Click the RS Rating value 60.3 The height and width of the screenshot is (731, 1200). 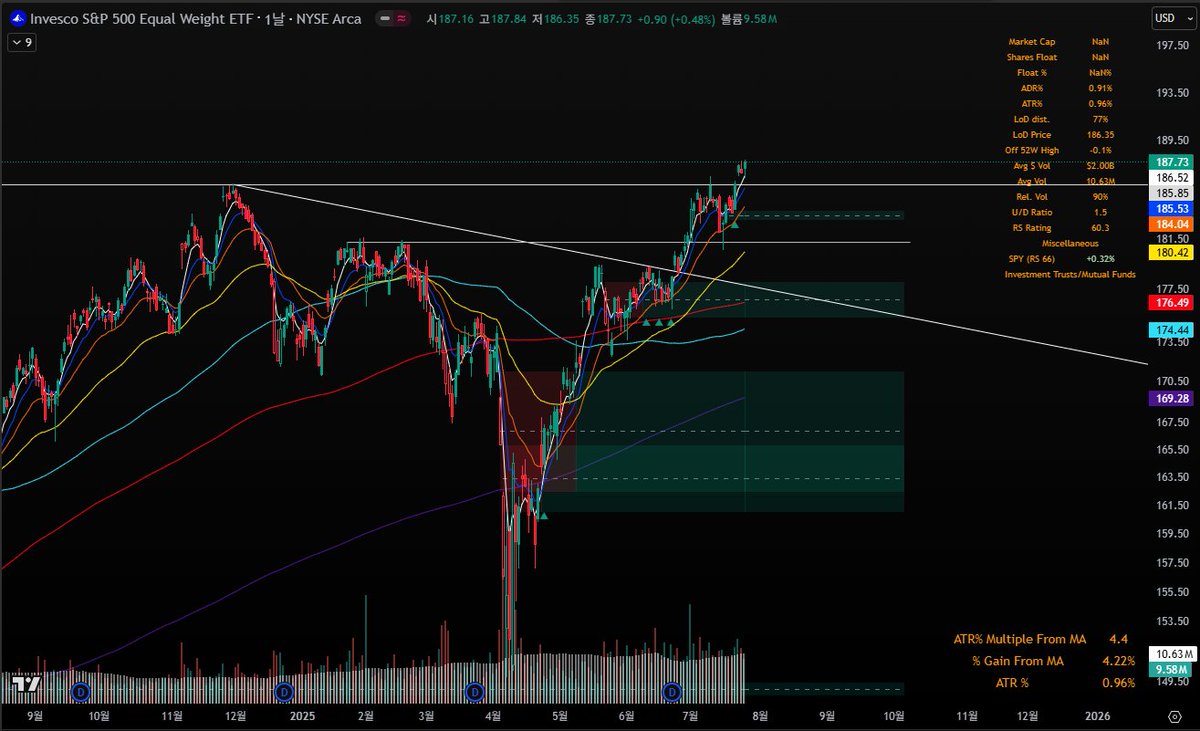(1100, 228)
